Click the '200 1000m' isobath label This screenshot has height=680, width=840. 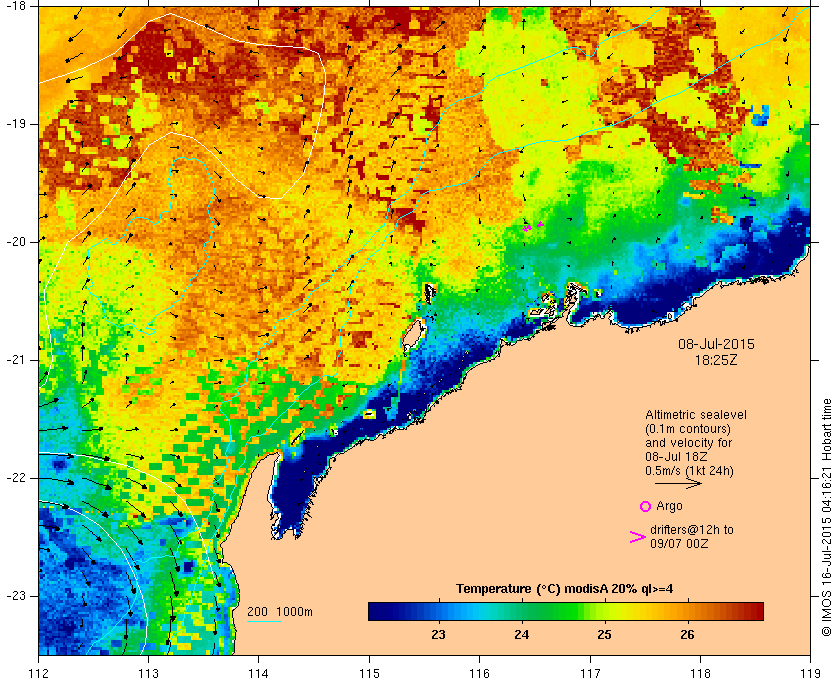coord(280,612)
